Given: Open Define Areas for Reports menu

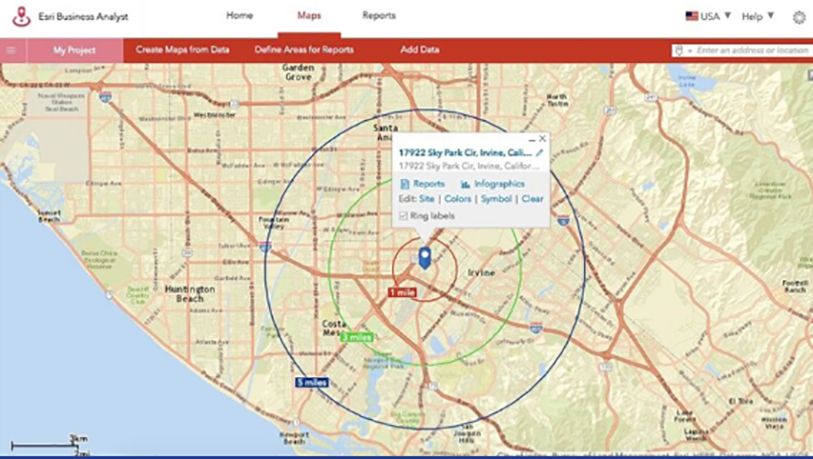Looking at the screenshot, I should point(304,50).
